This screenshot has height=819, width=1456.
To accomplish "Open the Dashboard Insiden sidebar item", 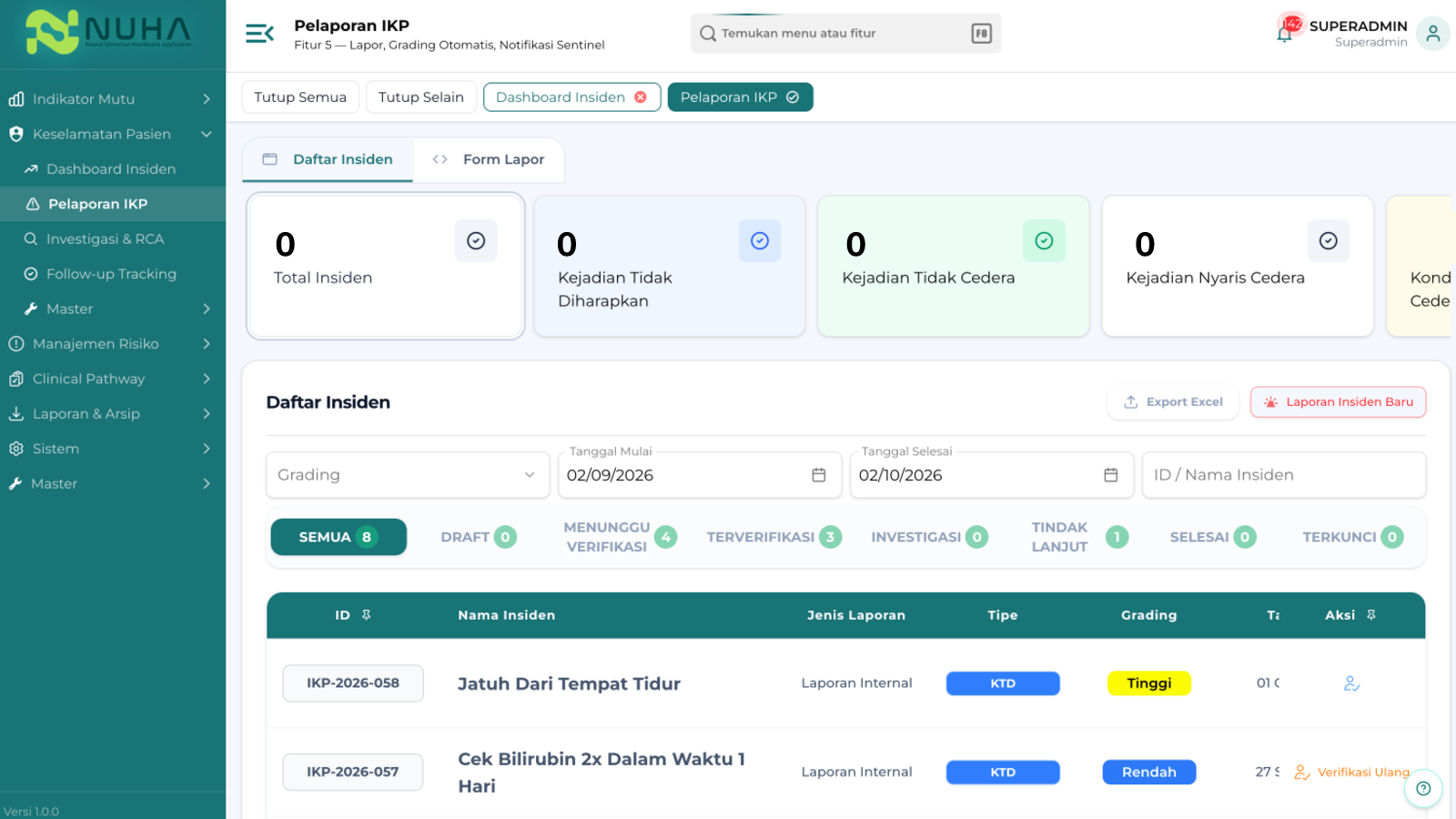I will [x=113, y=169].
